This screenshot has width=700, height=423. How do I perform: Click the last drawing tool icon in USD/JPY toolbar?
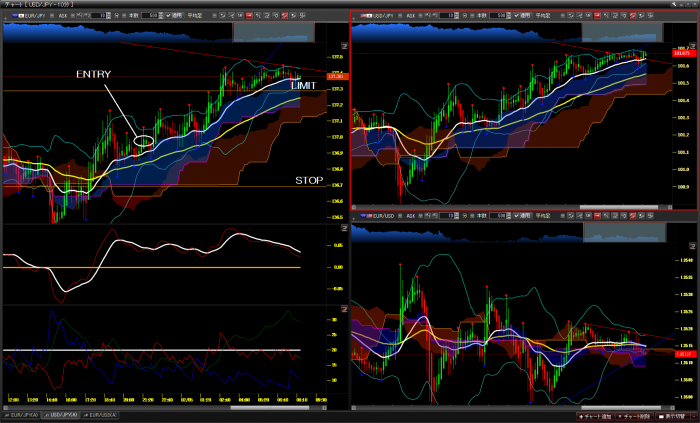coord(650,15)
